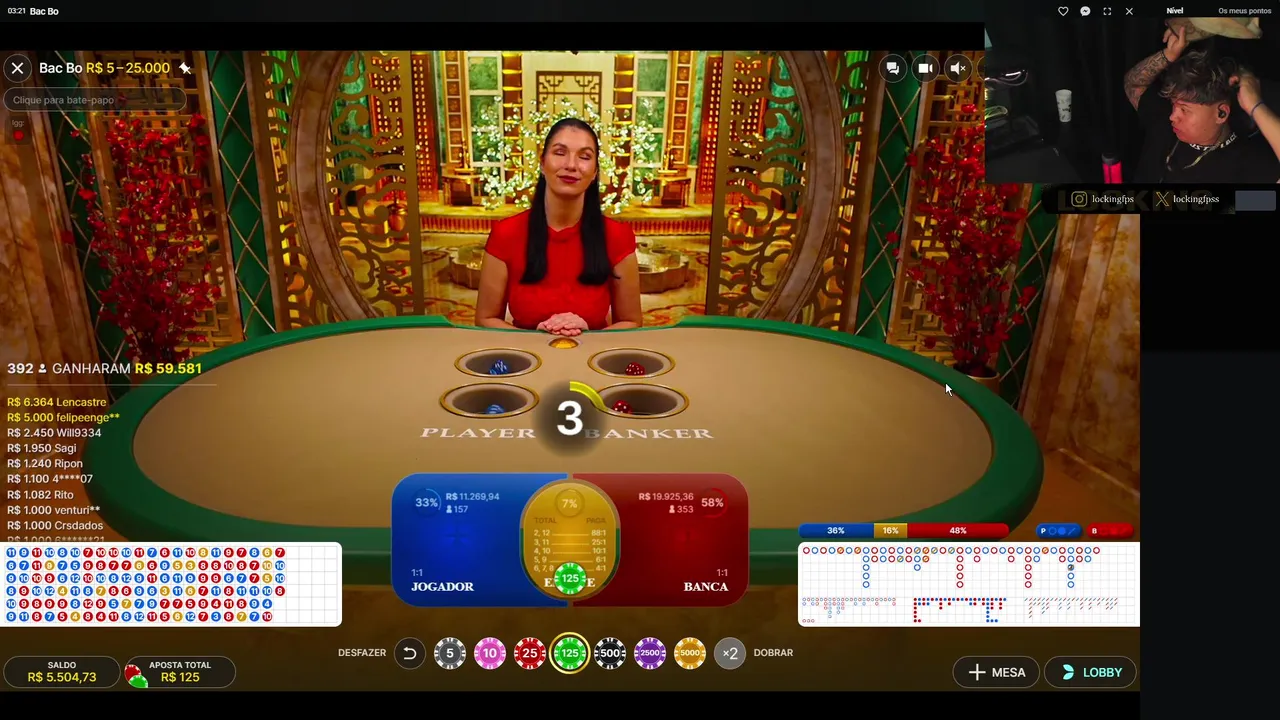Click winner entry R$ 2.450 Will9334
Viewport: 1280px width, 720px height.
coord(54,433)
